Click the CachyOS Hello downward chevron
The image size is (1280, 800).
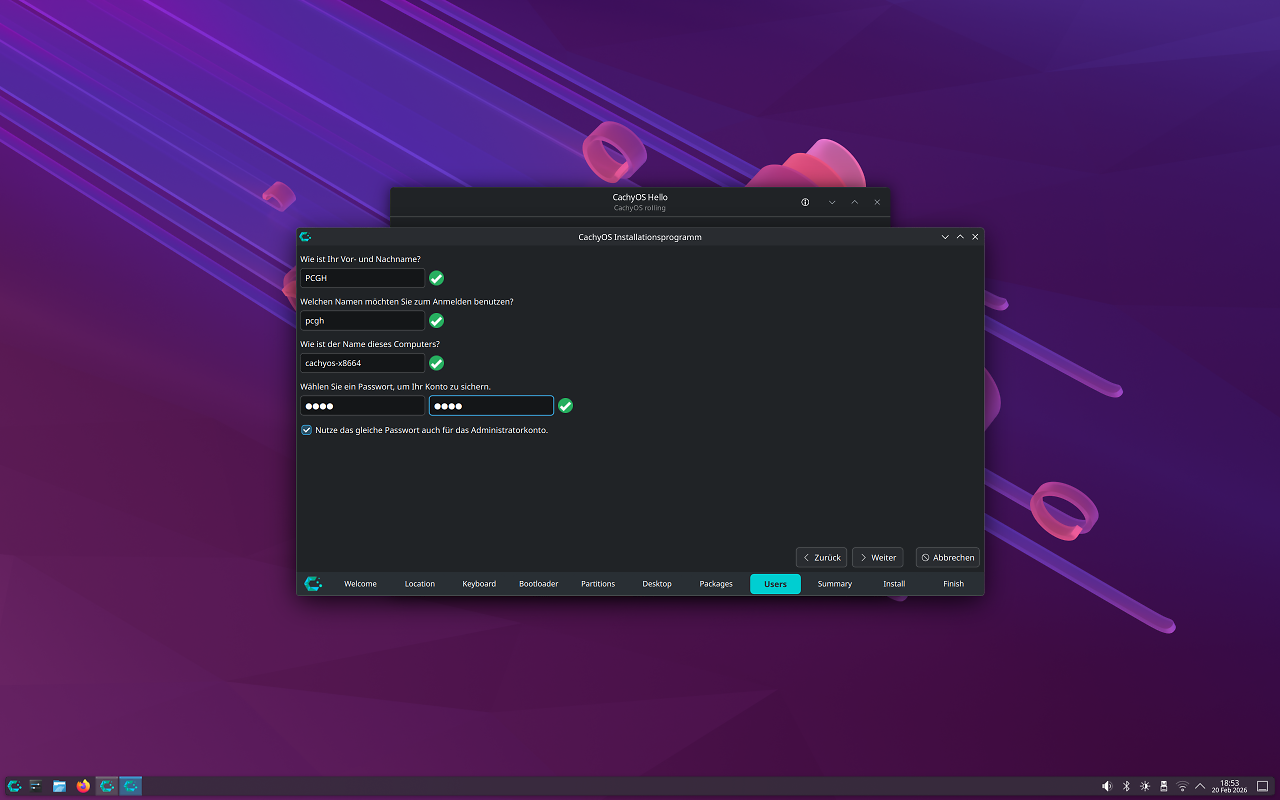(832, 202)
